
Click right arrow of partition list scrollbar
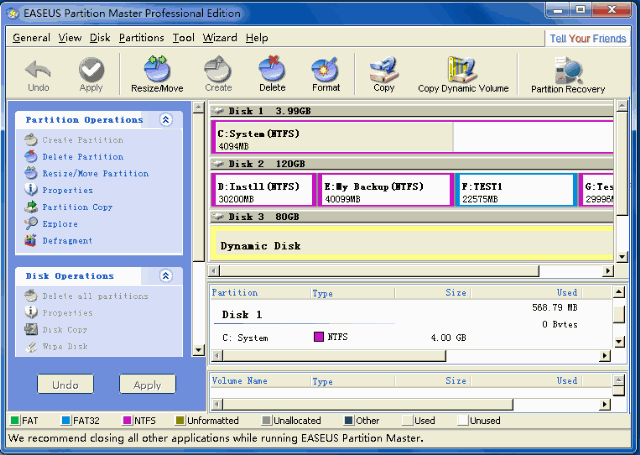click(x=605, y=356)
